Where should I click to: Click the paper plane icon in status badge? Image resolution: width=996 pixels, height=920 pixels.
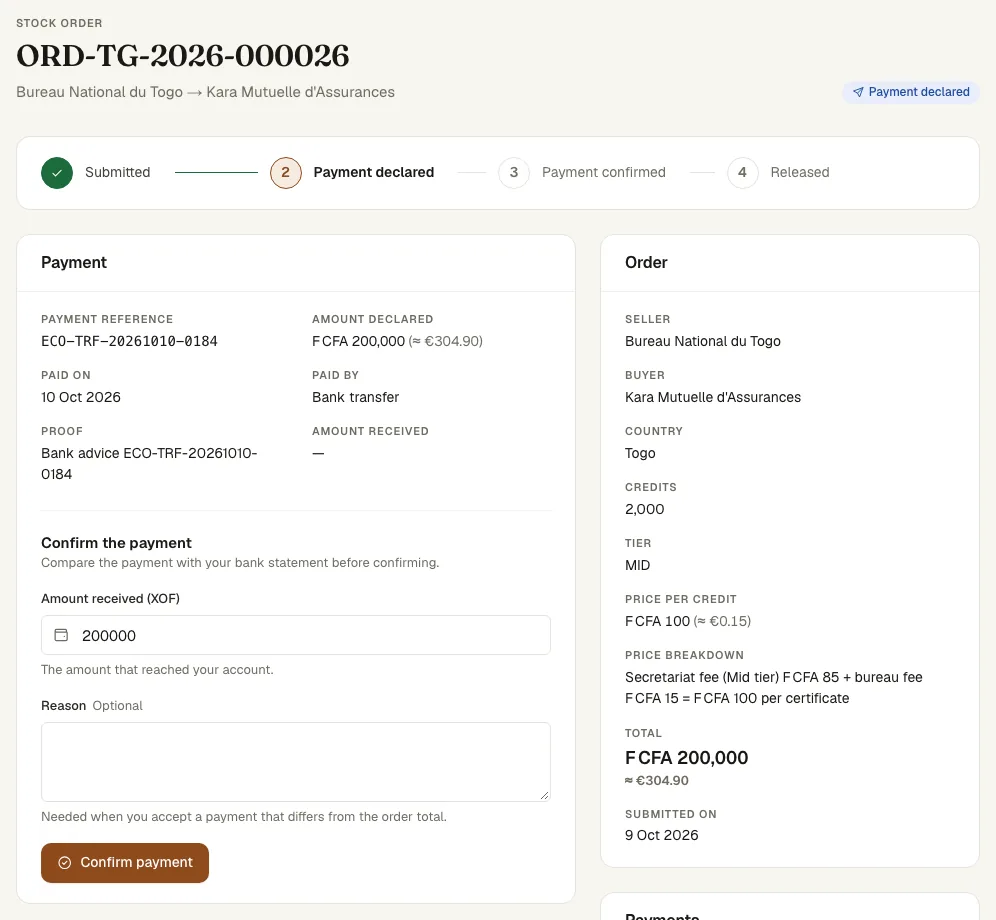click(858, 92)
